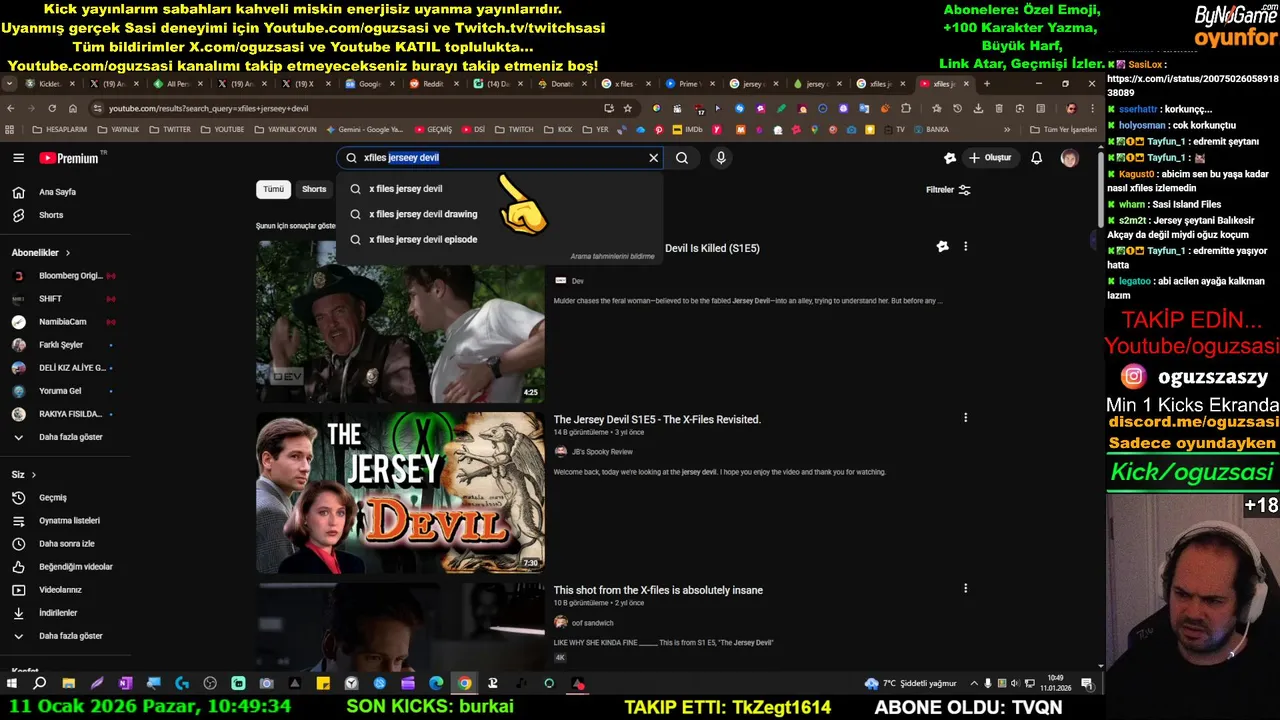Click "Arama tahminlerini bildirme" link

[612, 257]
